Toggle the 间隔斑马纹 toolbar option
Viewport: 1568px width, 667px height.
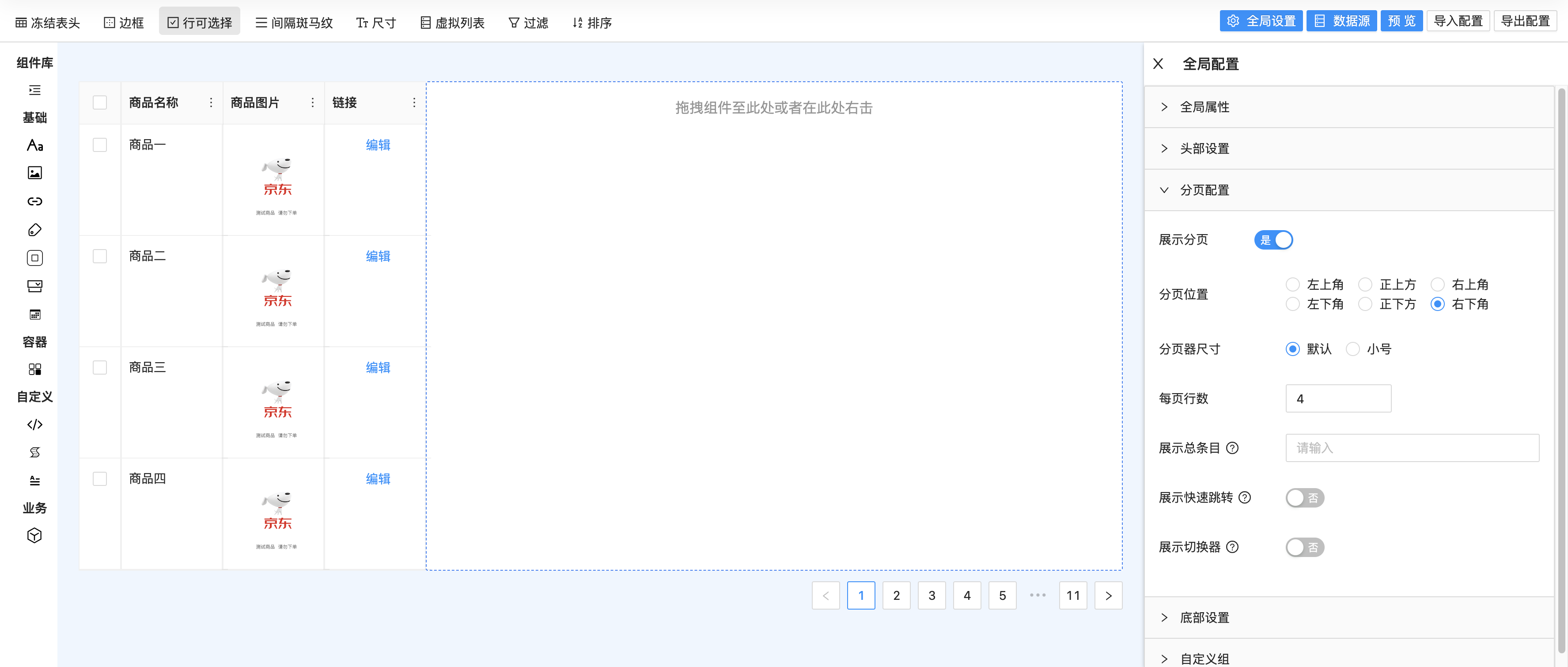pyautogui.click(x=294, y=23)
